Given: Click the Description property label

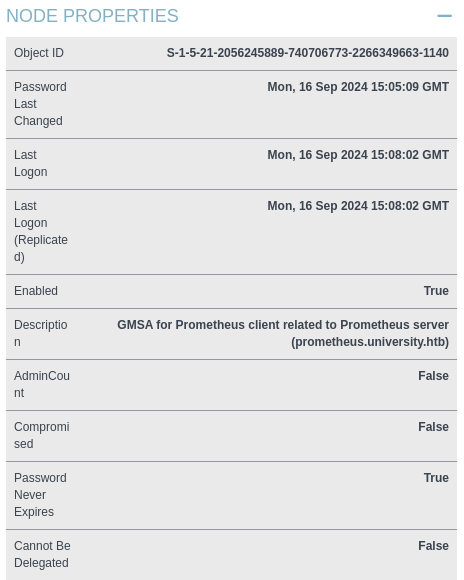Looking at the screenshot, I should point(41,334).
